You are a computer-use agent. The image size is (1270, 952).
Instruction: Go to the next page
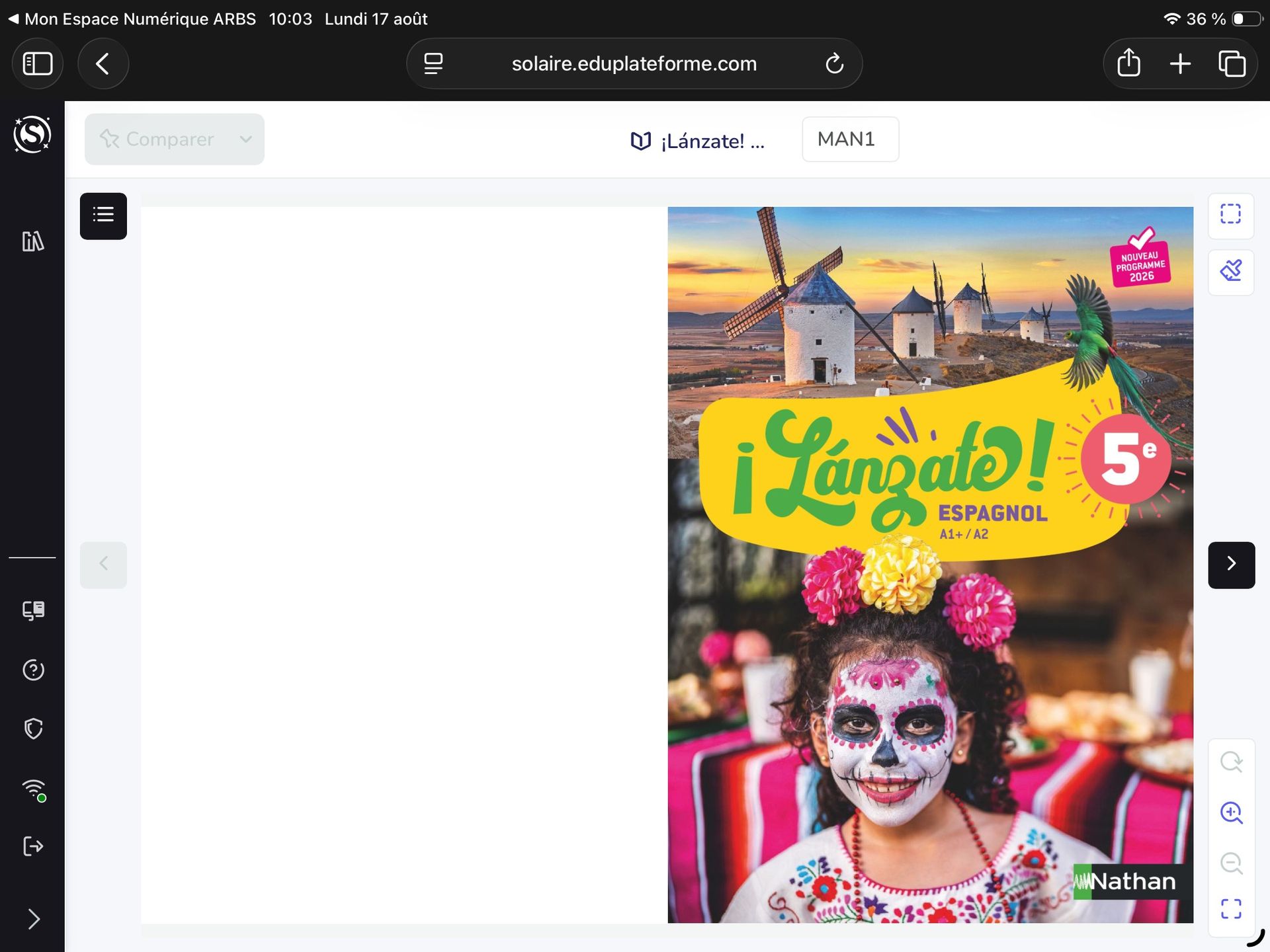[1231, 565]
